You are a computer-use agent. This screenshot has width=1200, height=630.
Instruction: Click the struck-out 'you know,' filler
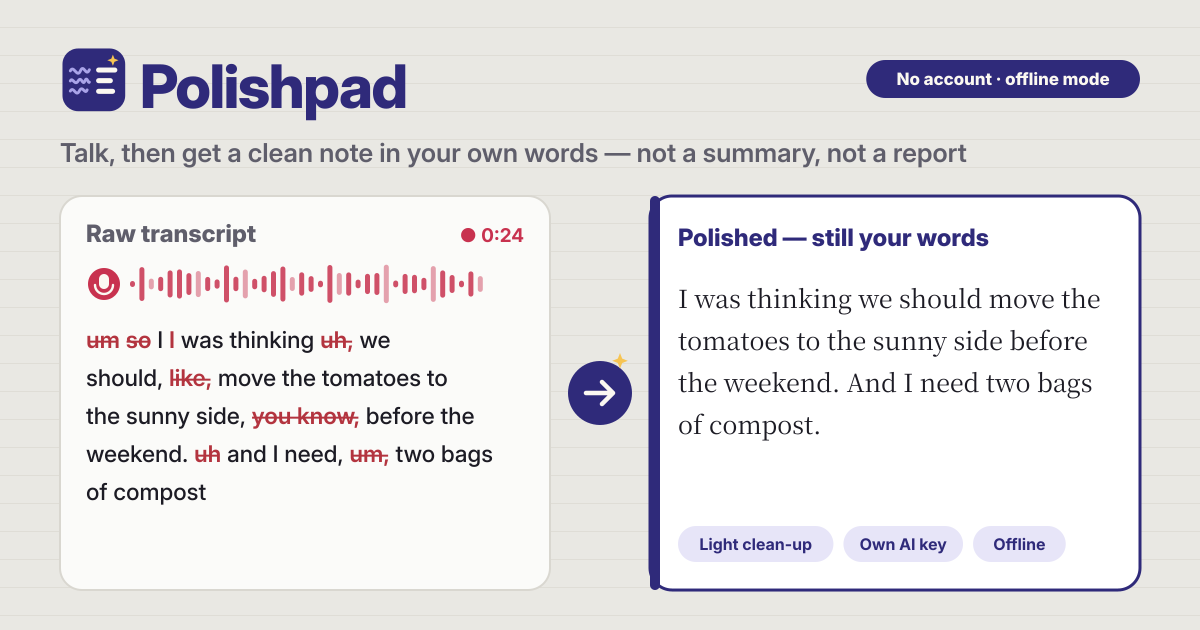305,416
